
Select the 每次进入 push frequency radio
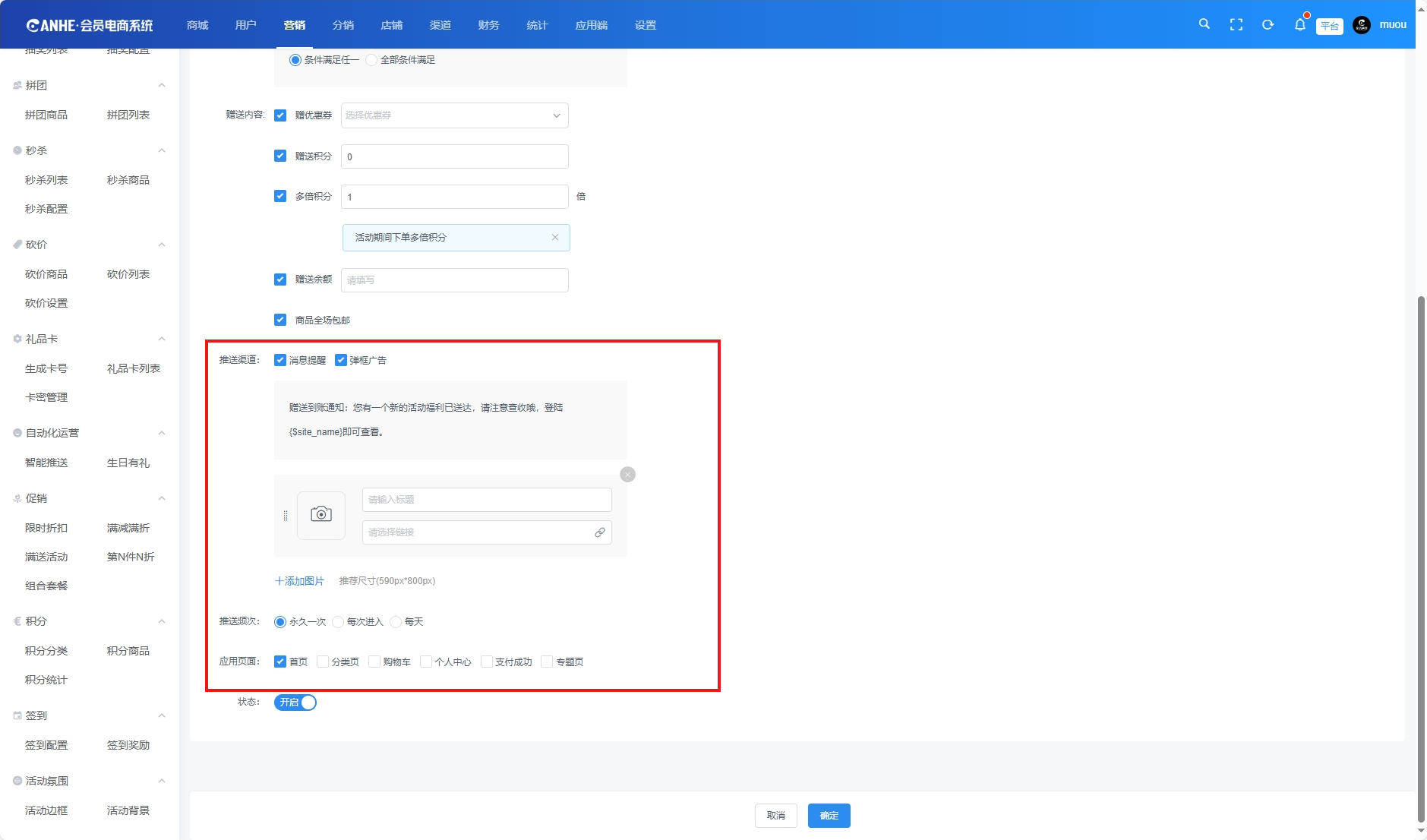coord(339,622)
